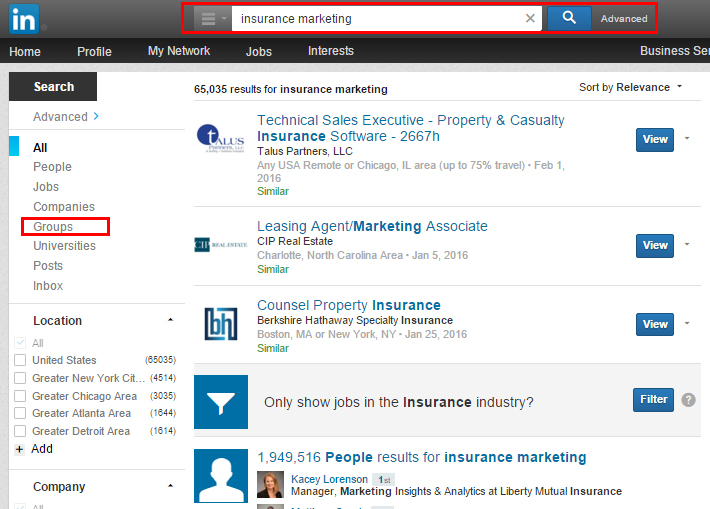Screen dimensions: 710x509
Task: Open Counsel Property Insurance job
Action: coord(349,305)
